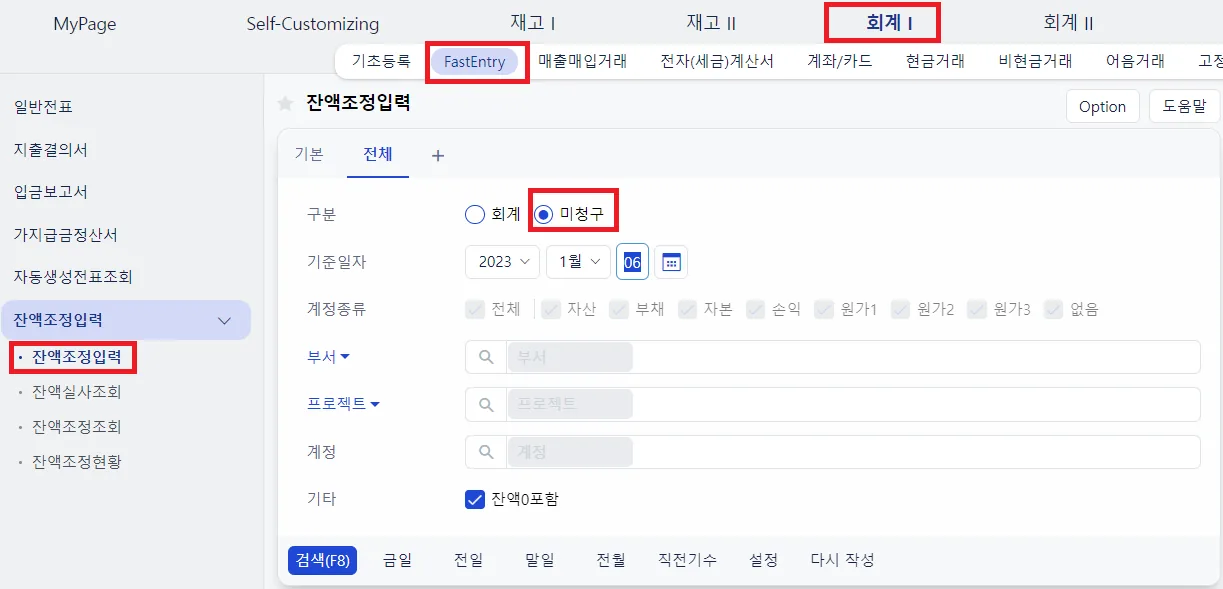Click the search magnifier in 계정 field
The image size is (1223, 589).
[x=486, y=452]
